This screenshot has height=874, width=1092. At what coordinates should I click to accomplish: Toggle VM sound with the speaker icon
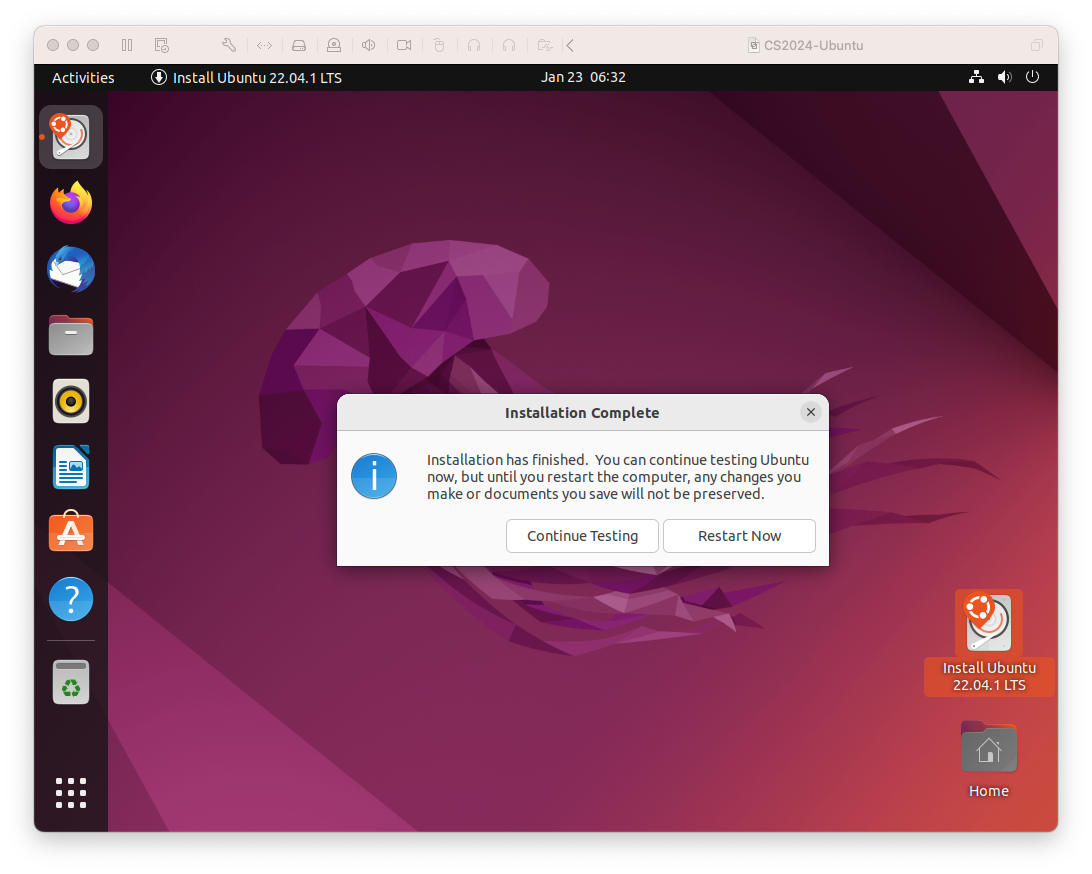click(368, 45)
